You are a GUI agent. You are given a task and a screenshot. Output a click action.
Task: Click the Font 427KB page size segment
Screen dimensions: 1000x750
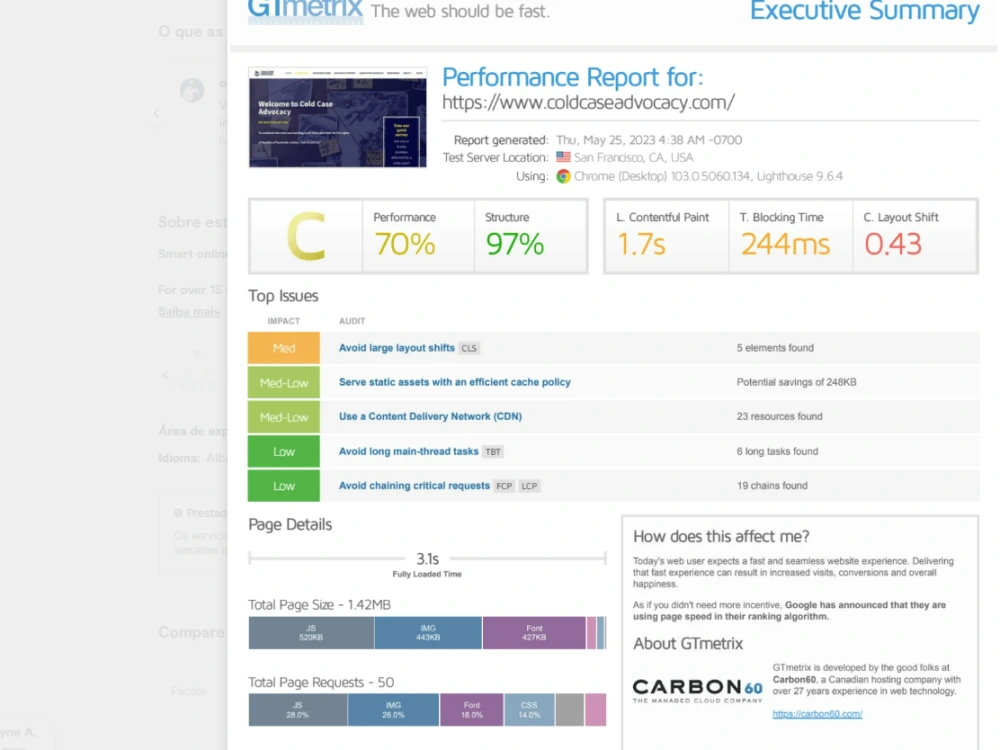[x=534, y=633]
